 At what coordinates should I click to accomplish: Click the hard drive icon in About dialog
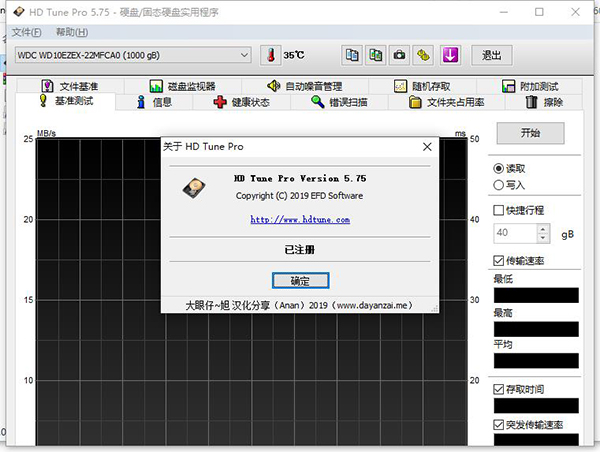[x=196, y=188]
